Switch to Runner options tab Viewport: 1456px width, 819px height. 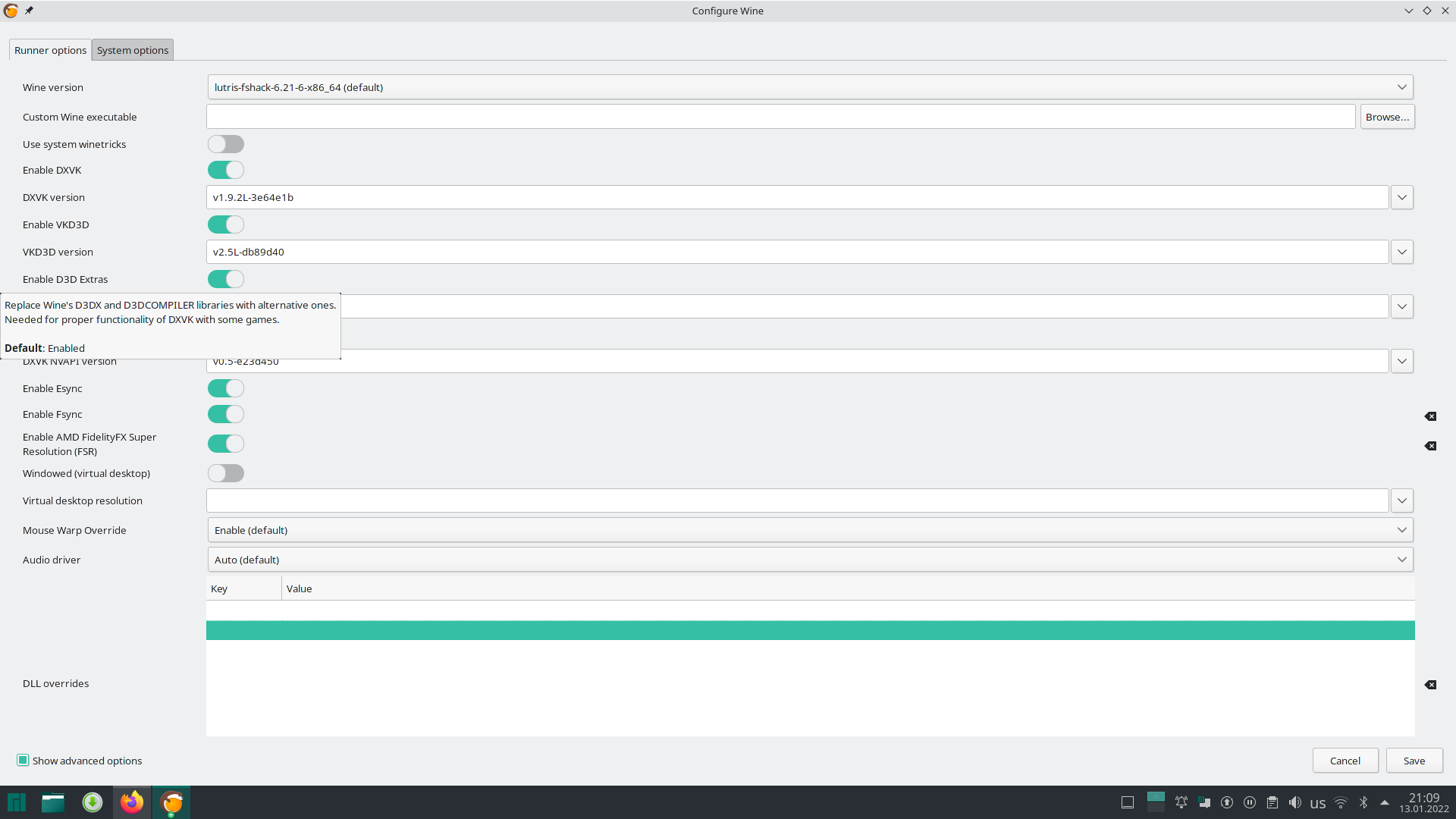click(x=50, y=50)
